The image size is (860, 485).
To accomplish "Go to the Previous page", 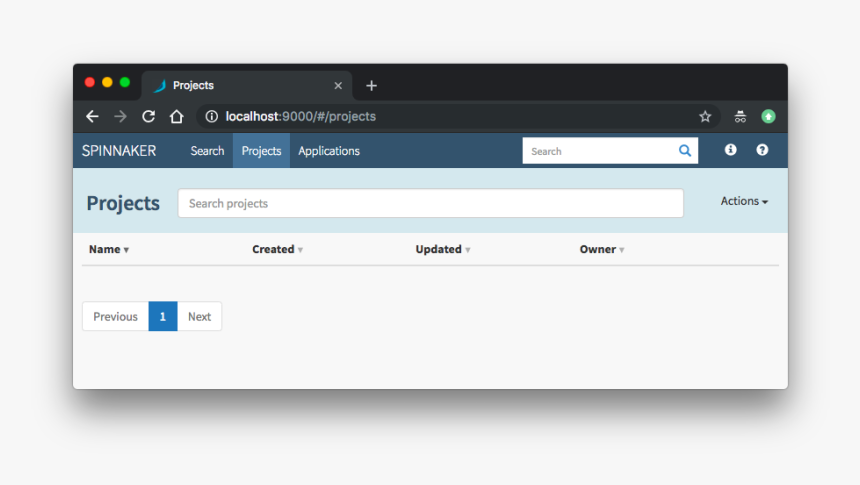I will coord(115,317).
